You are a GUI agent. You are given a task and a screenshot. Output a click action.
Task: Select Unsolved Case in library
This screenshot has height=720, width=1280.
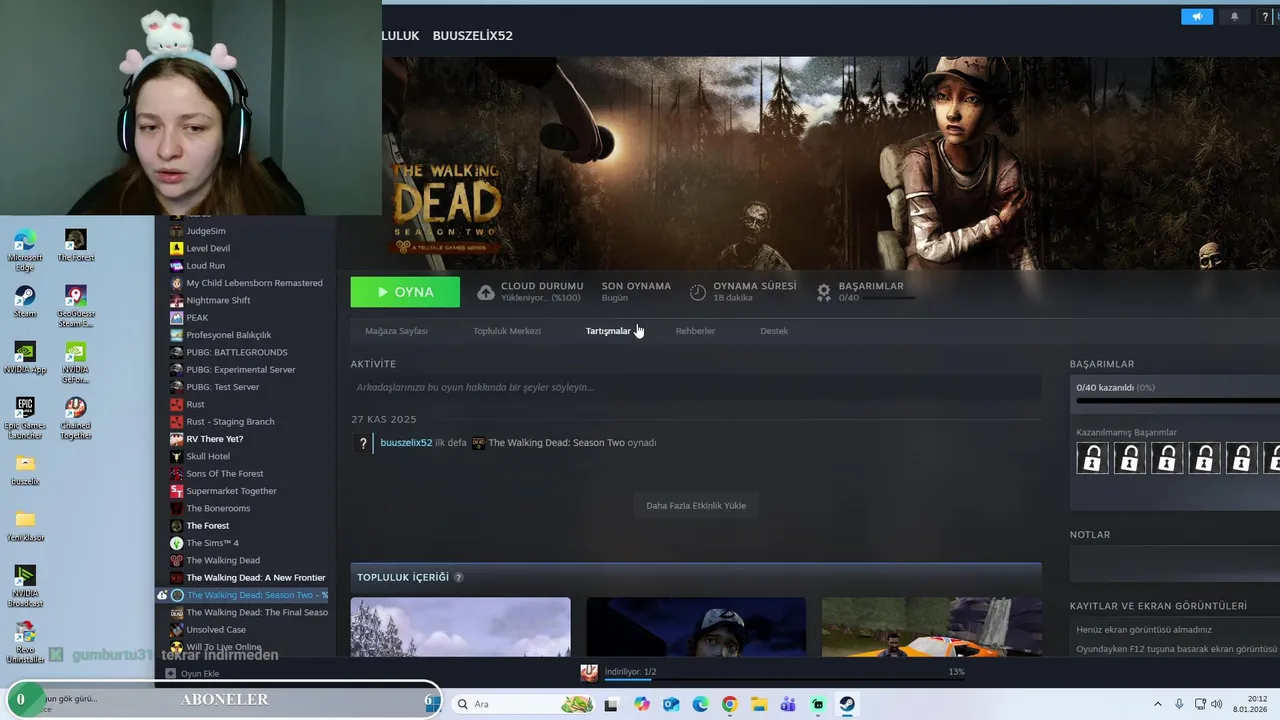tap(216, 630)
